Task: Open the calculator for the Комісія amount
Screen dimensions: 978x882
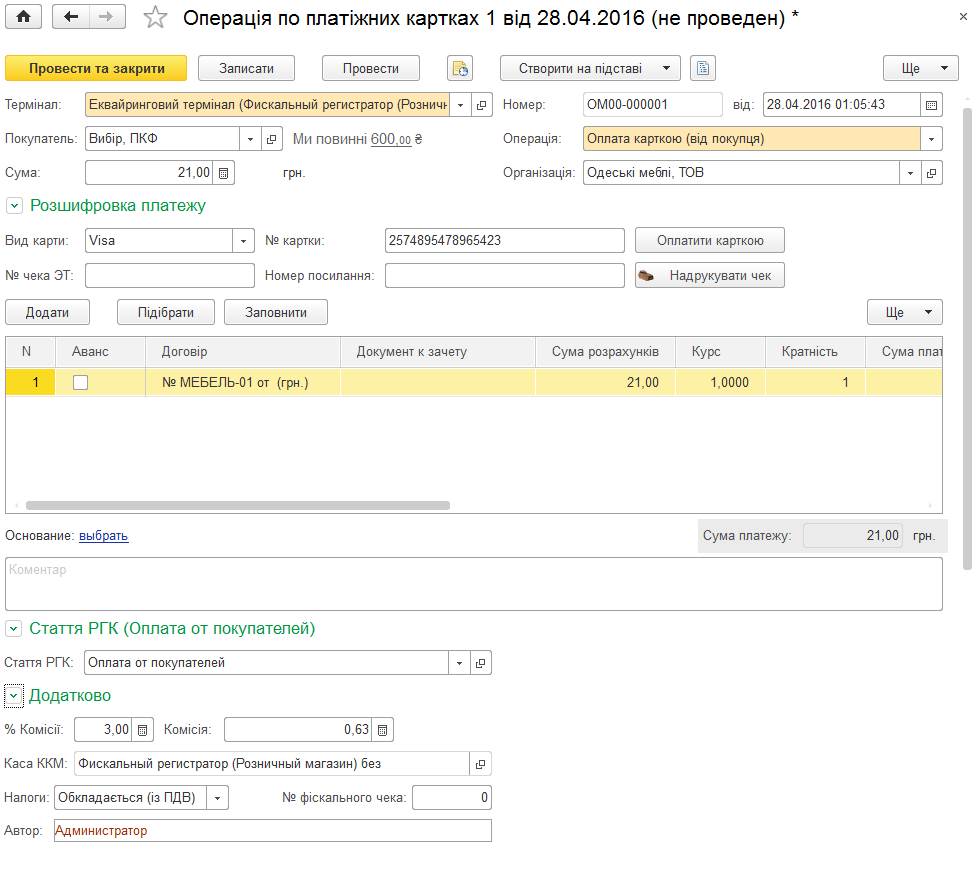Action: click(x=383, y=730)
